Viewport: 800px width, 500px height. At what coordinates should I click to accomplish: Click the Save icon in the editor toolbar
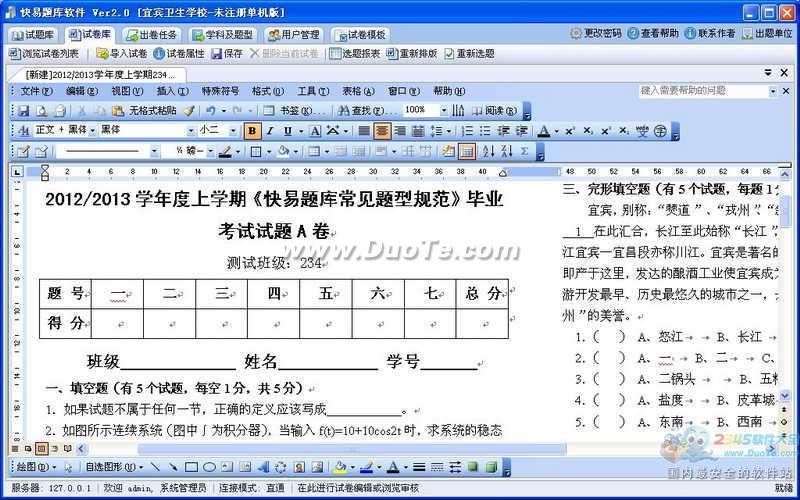point(23,111)
